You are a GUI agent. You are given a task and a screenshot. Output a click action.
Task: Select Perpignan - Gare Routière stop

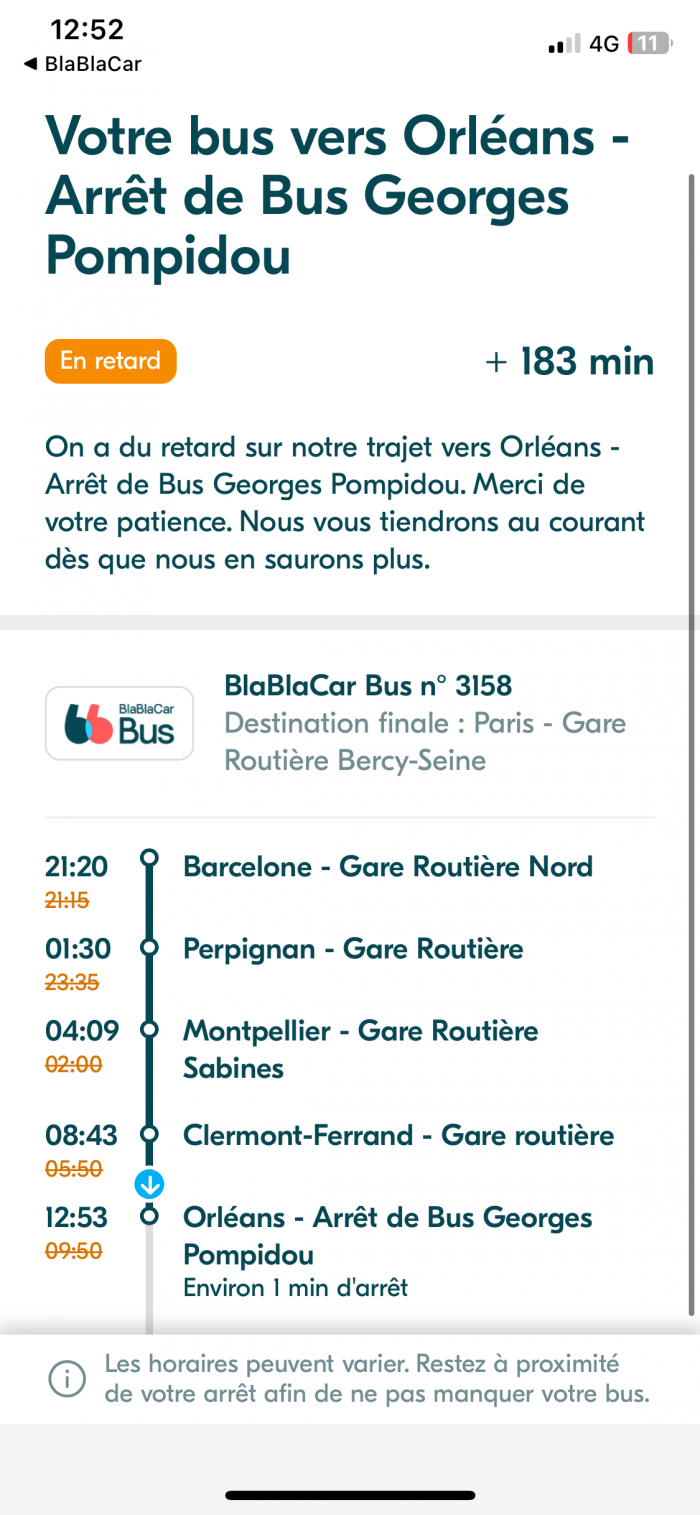(x=353, y=948)
